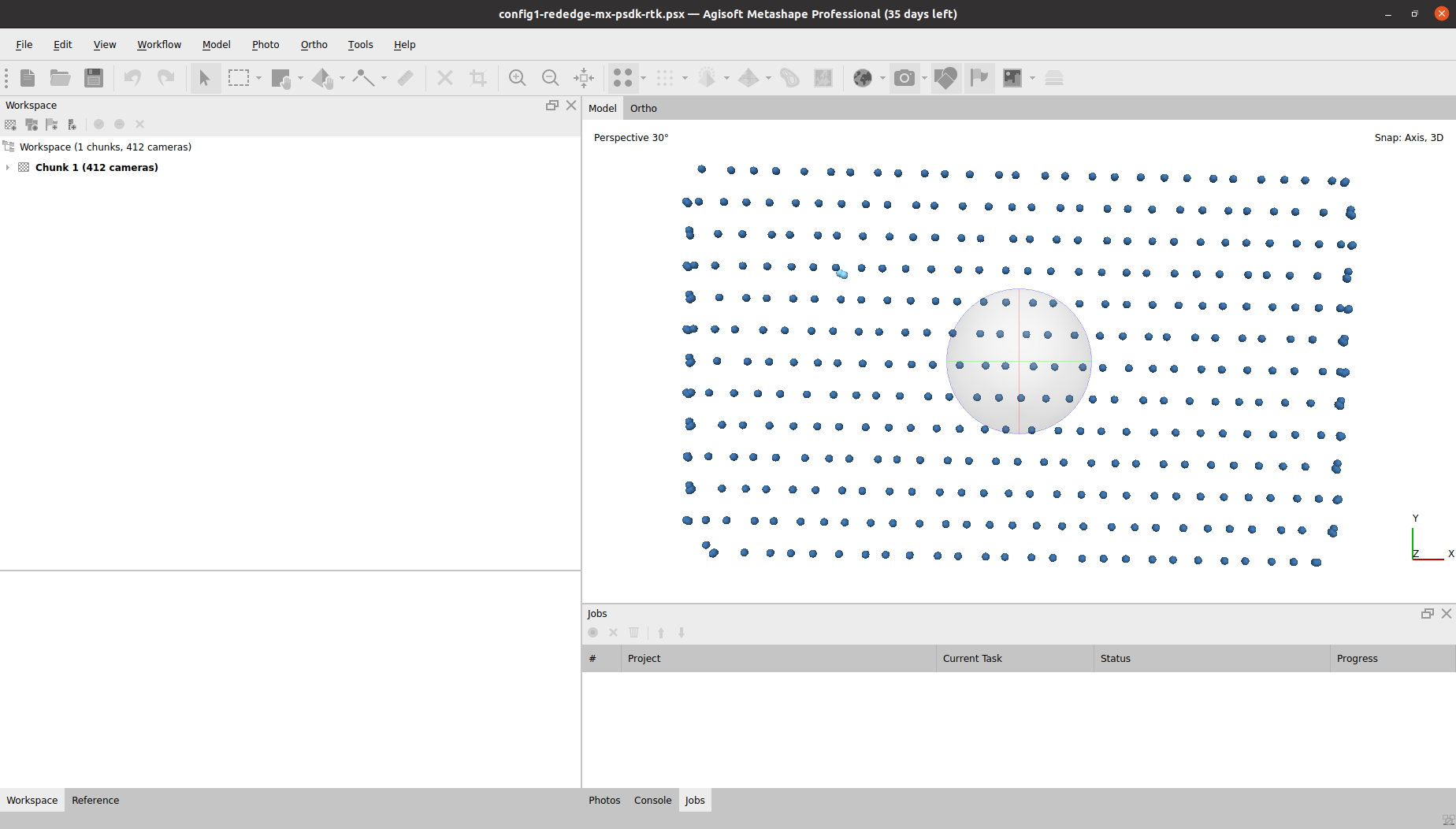The height and width of the screenshot is (829, 1456).
Task: Select the Zoom In magnifier tool
Action: point(517,77)
